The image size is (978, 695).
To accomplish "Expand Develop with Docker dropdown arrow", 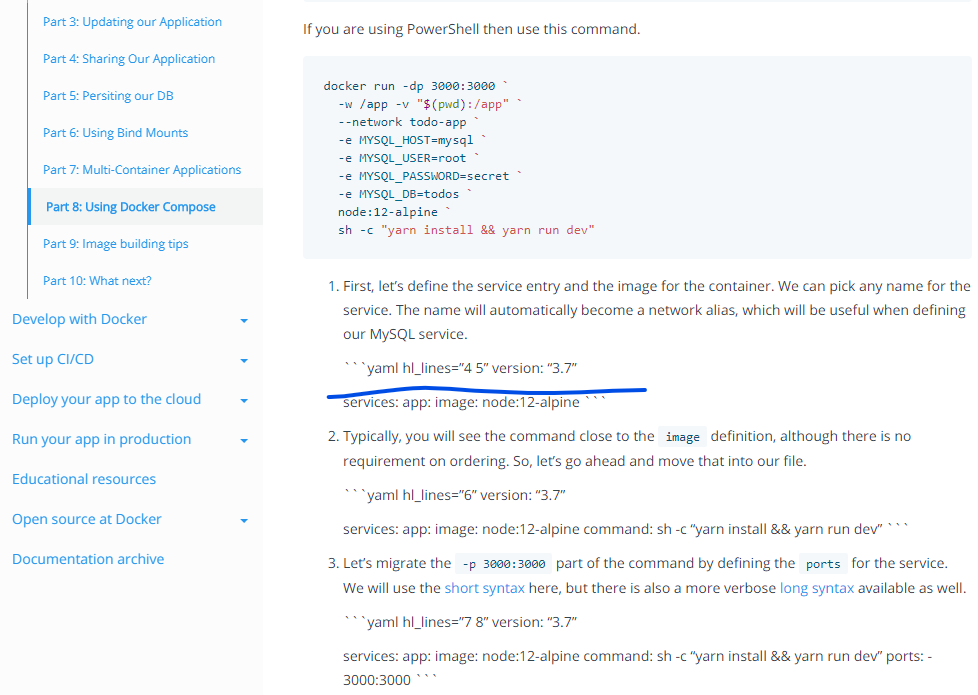I will (244, 321).
